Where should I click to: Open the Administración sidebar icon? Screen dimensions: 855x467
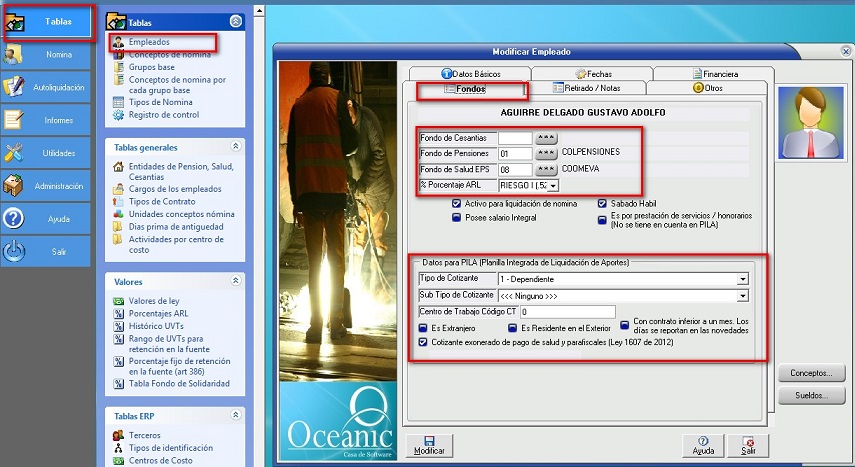tap(14, 186)
